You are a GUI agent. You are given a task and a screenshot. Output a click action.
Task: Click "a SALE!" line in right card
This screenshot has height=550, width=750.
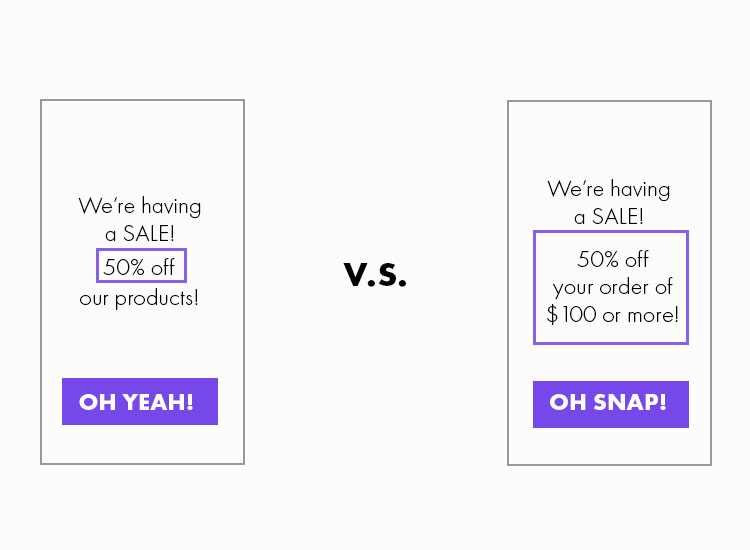click(x=608, y=217)
